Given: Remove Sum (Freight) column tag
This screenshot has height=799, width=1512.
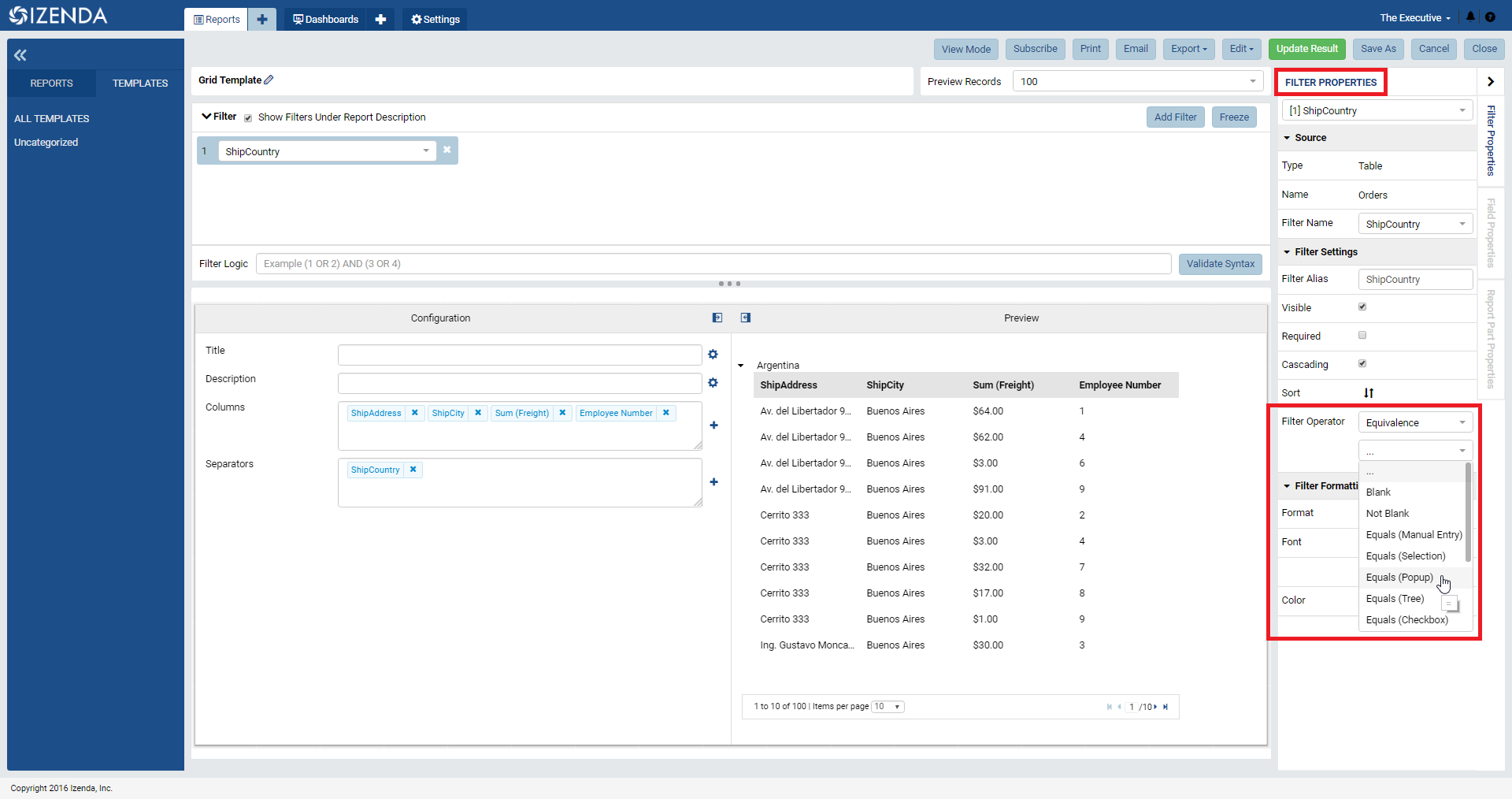Looking at the screenshot, I should point(562,413).
